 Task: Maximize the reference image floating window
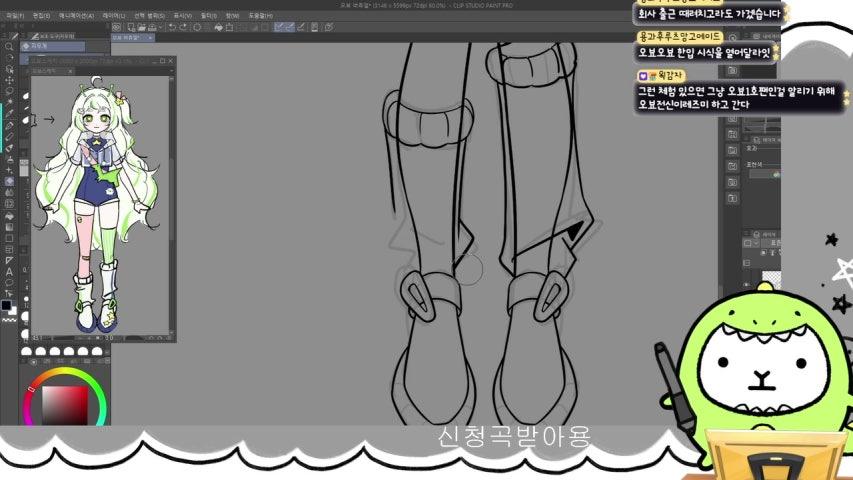(162, 61)
